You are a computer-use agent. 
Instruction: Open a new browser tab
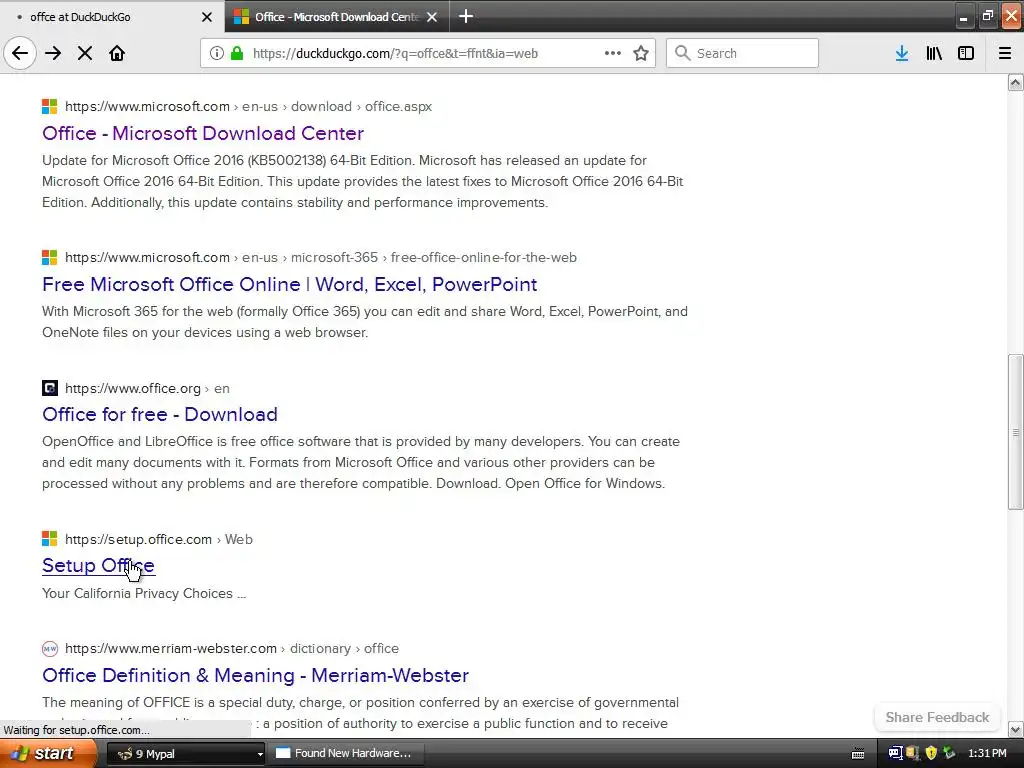click(x=466, y=16)
